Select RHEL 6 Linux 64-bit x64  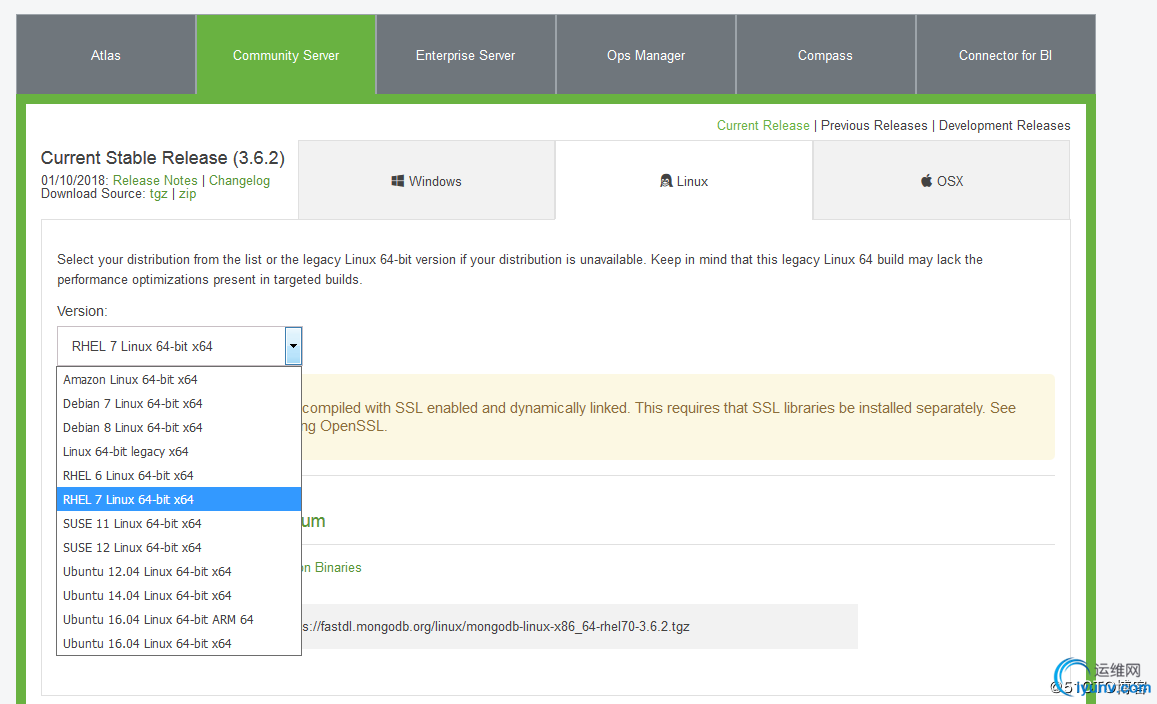[x=179, y=475]
